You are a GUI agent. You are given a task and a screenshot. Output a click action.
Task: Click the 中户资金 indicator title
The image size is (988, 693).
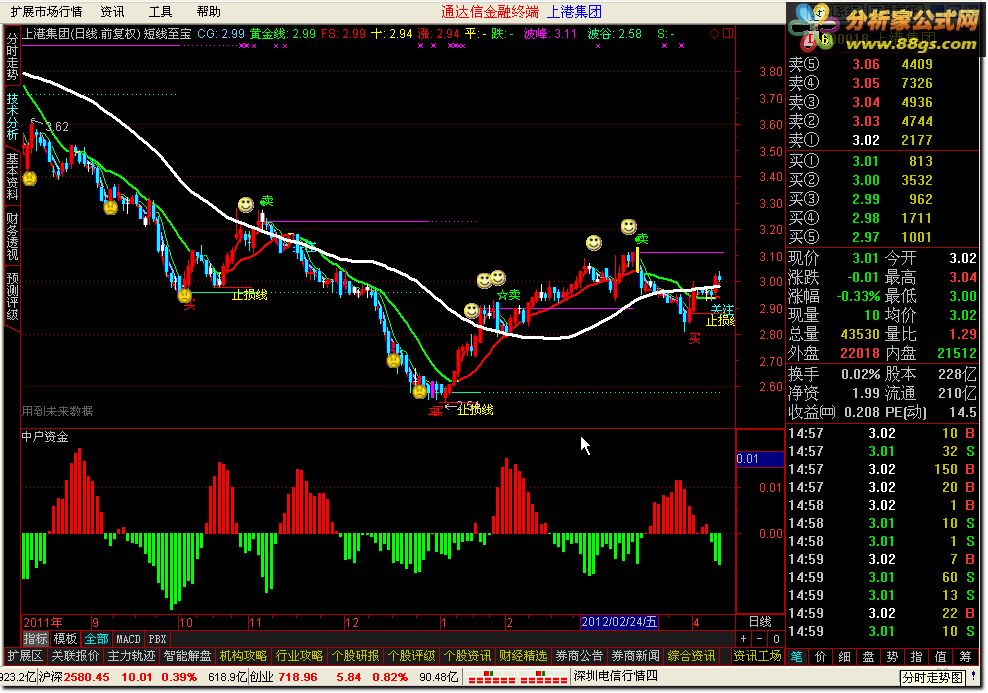coord(45,437)
